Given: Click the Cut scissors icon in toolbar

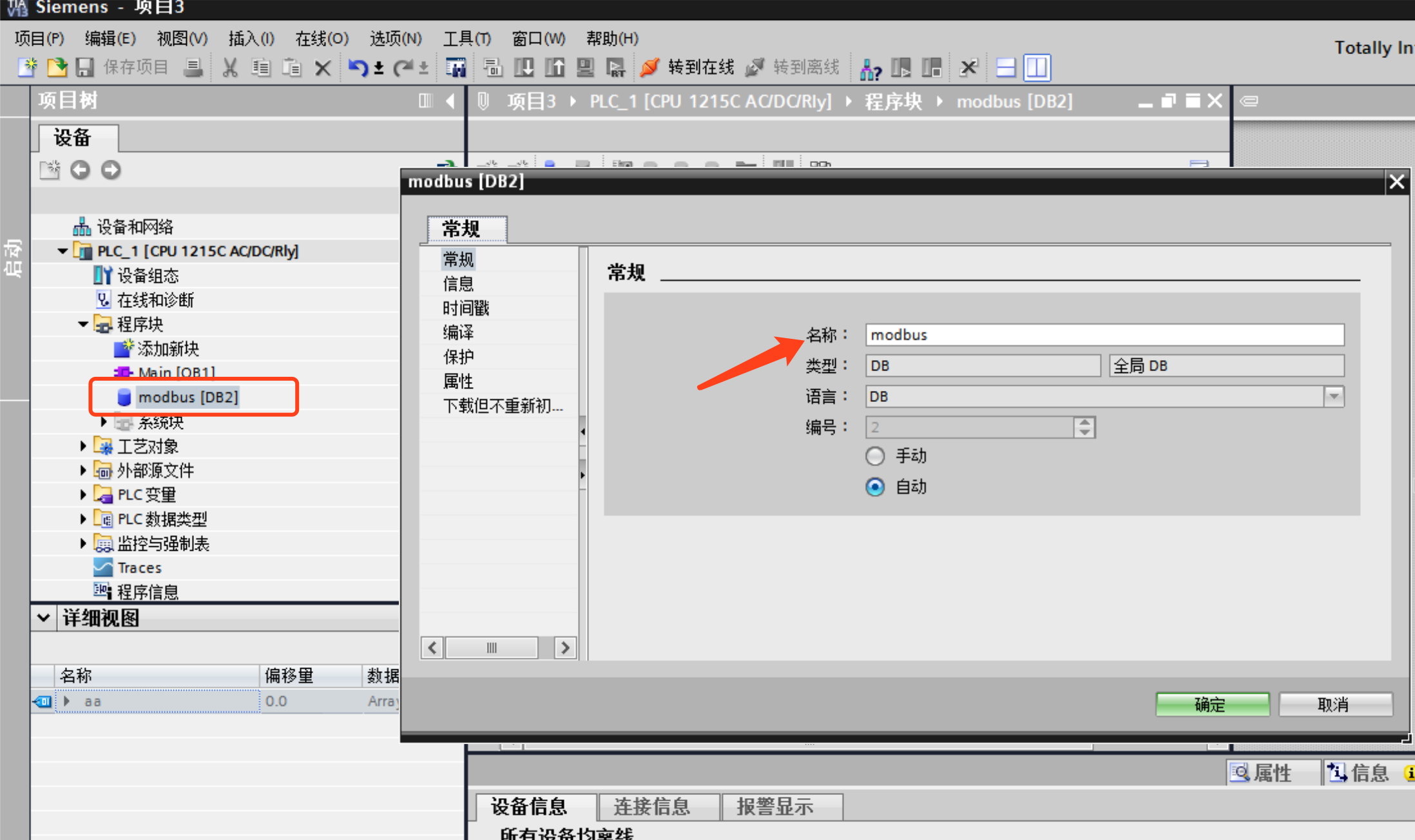Looking at the screenshot, I should (229, 68).
